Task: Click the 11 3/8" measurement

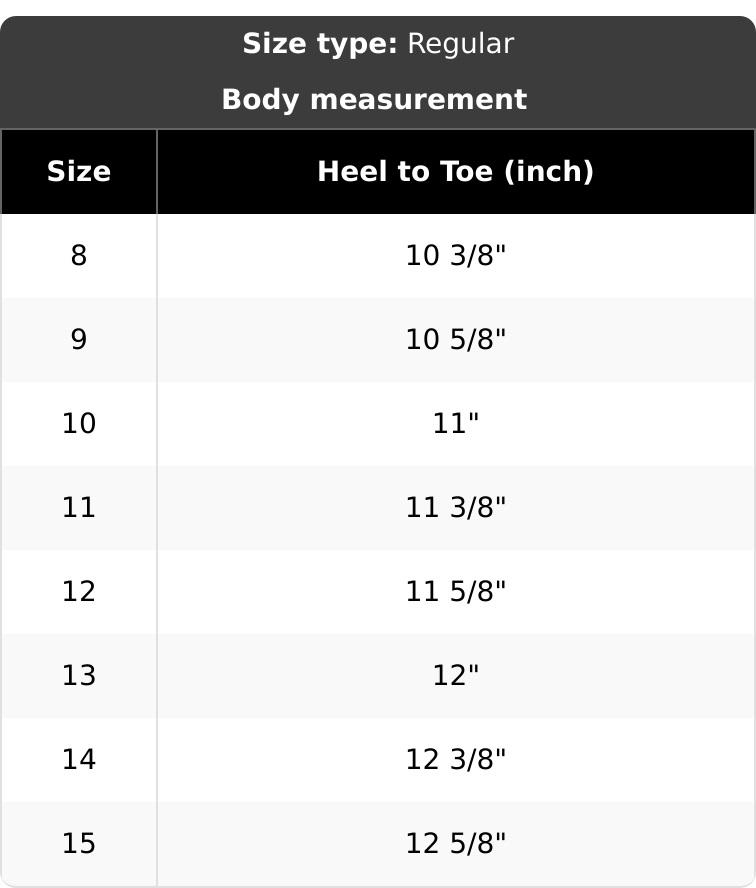Action: click(456, 507)
